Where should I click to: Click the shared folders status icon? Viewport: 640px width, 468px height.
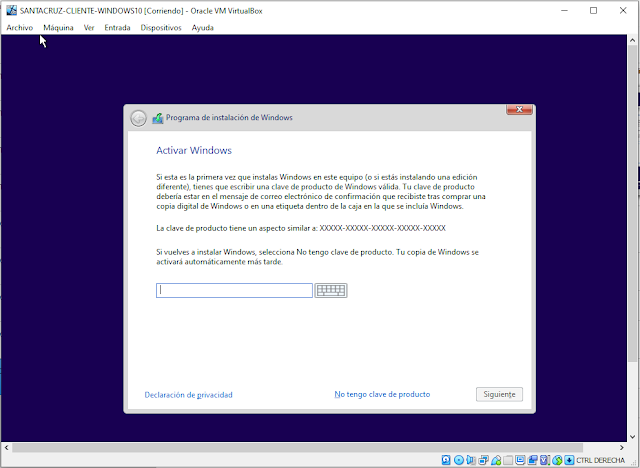[x=508, y=460]
